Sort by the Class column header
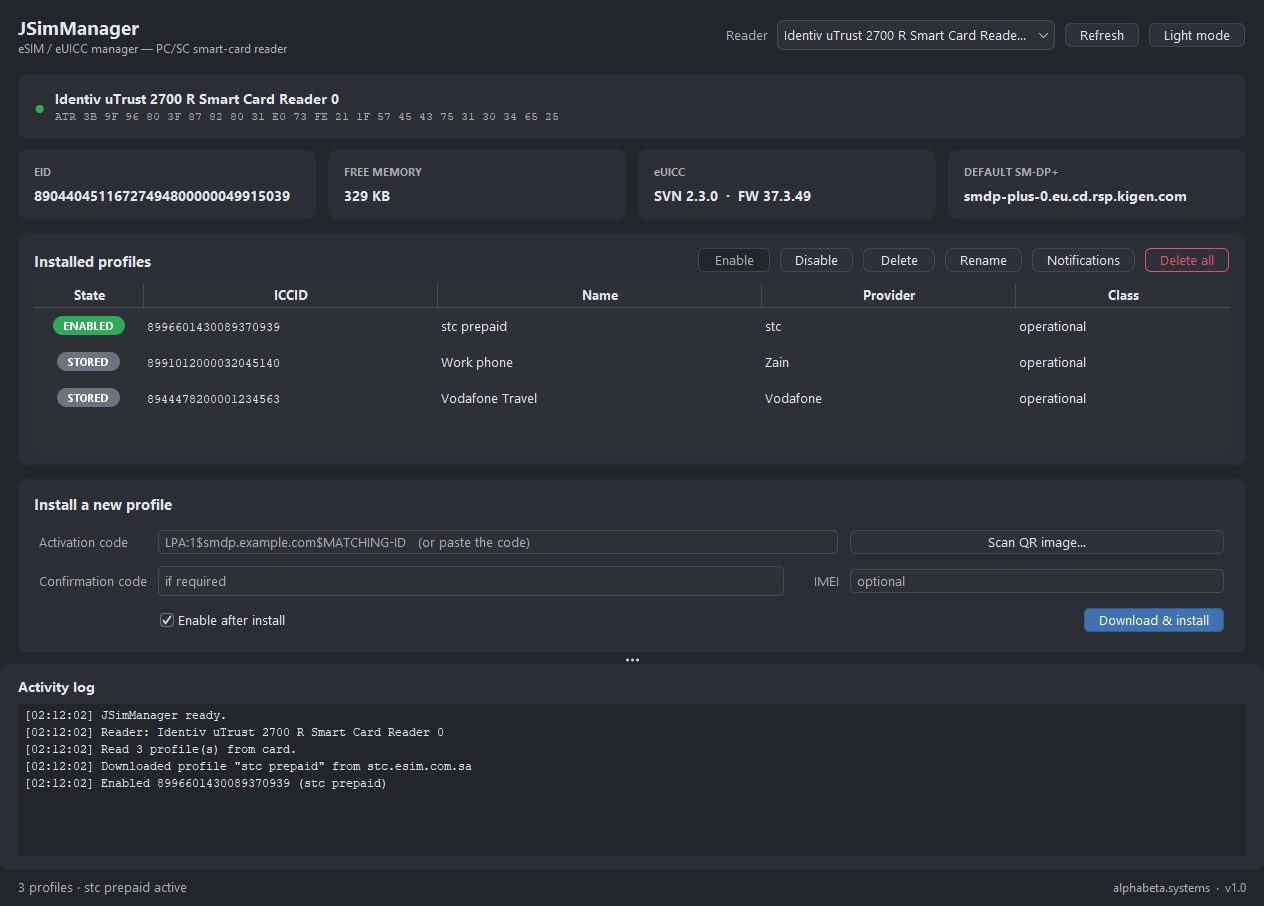 [x=1123, y=295]
